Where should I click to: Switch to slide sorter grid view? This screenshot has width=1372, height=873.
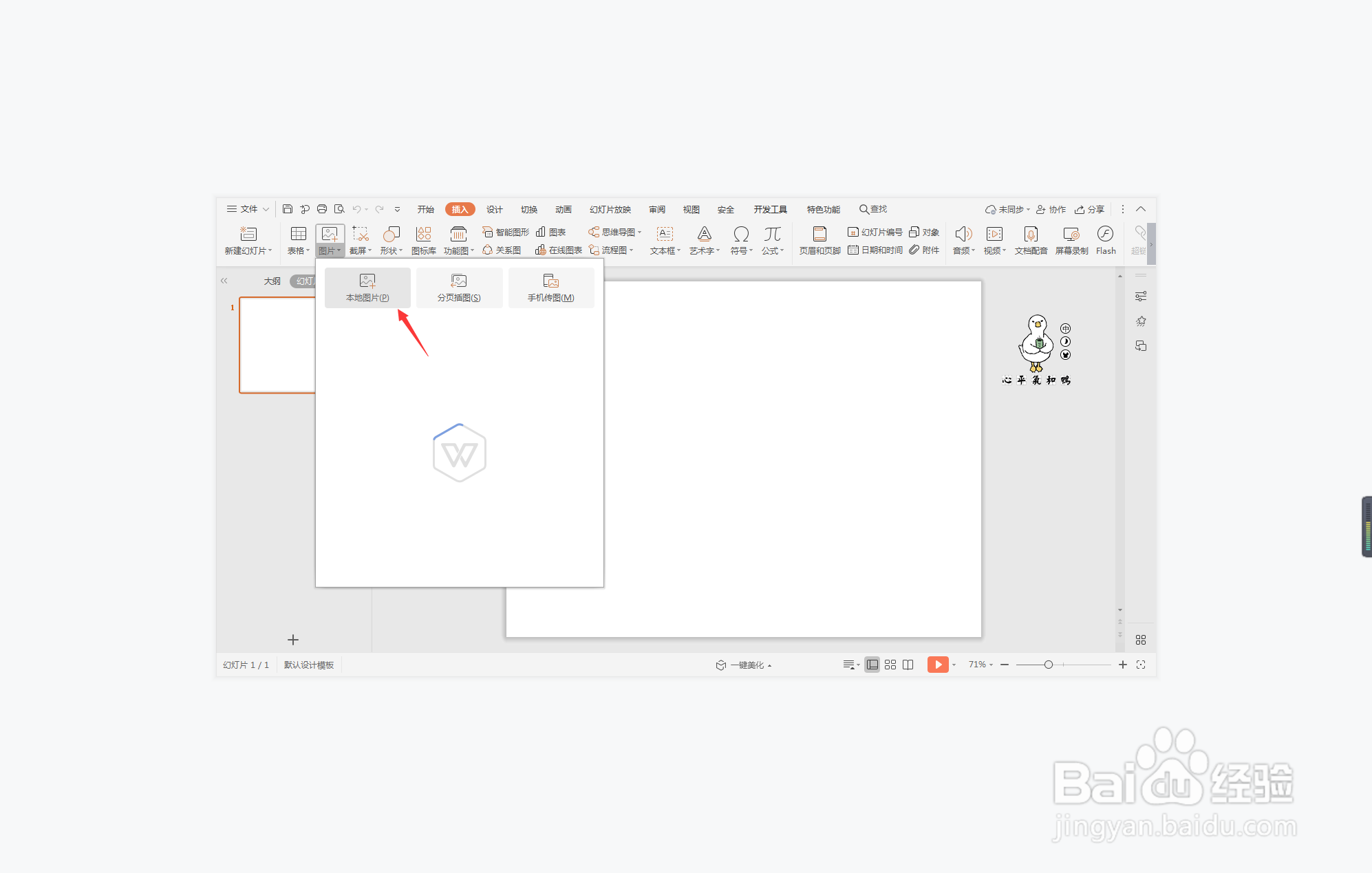point(890,665)
